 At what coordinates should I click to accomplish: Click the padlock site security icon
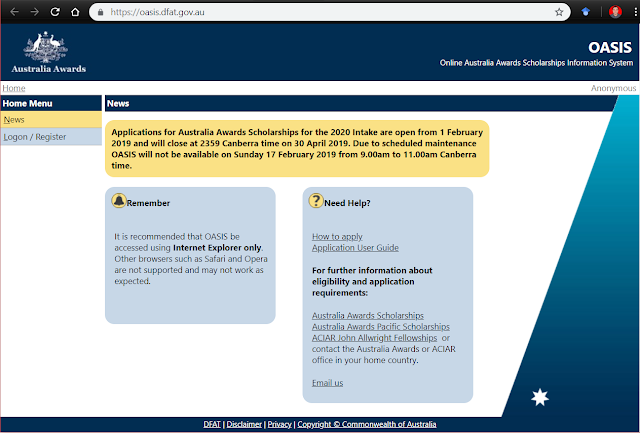click(101, 12)
